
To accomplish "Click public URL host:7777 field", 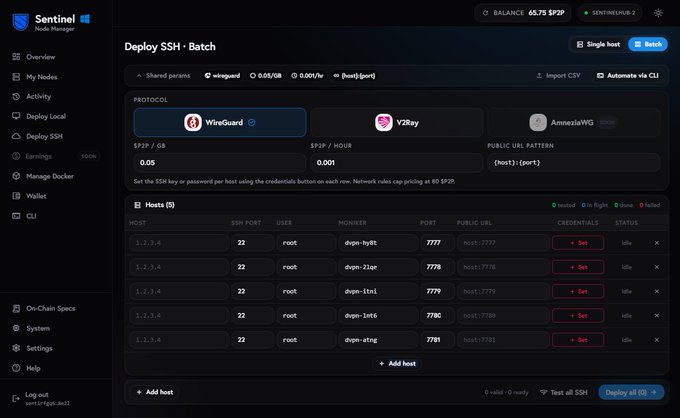I will point(503,243).
